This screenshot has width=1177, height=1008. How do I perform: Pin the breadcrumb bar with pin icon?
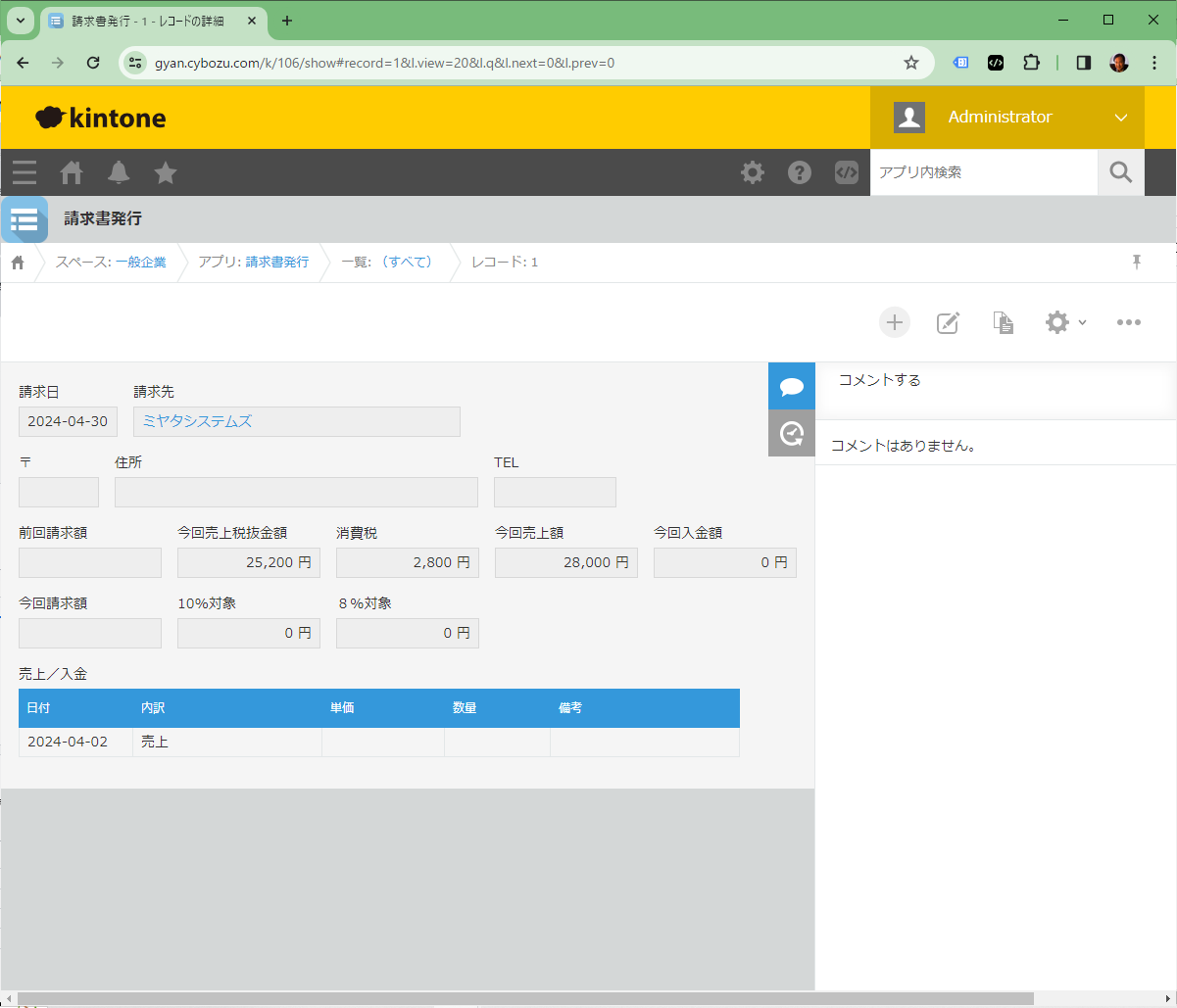click(1137, 262)
